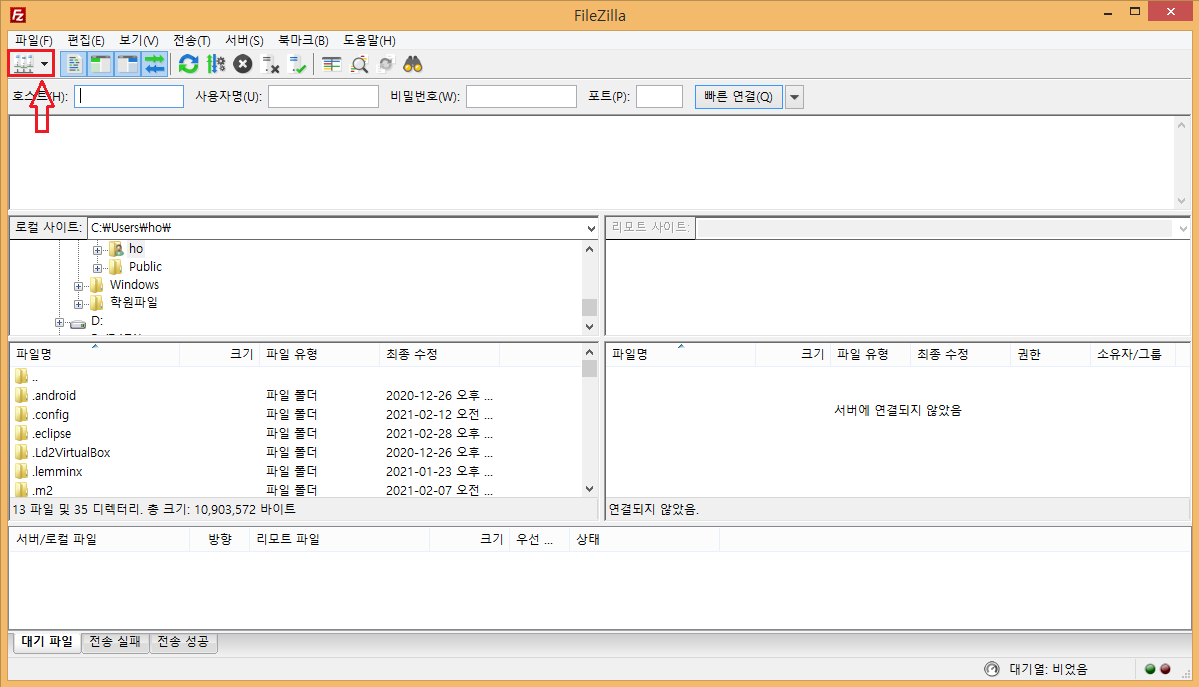This screenshot has width=1199, height=687.
Task: Click the local tree scrollbar up arrow
Action: (590, 249)
